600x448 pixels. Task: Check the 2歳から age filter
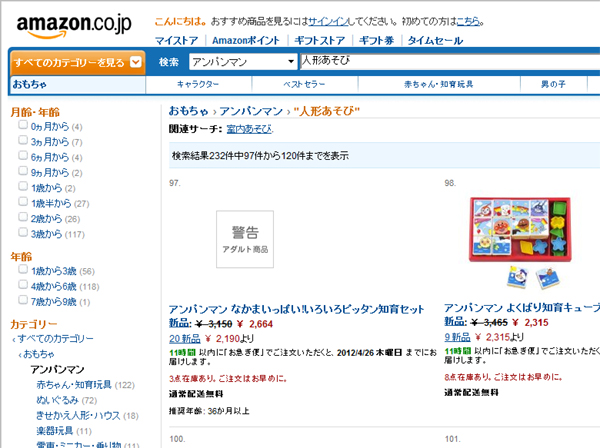(23, 217)
